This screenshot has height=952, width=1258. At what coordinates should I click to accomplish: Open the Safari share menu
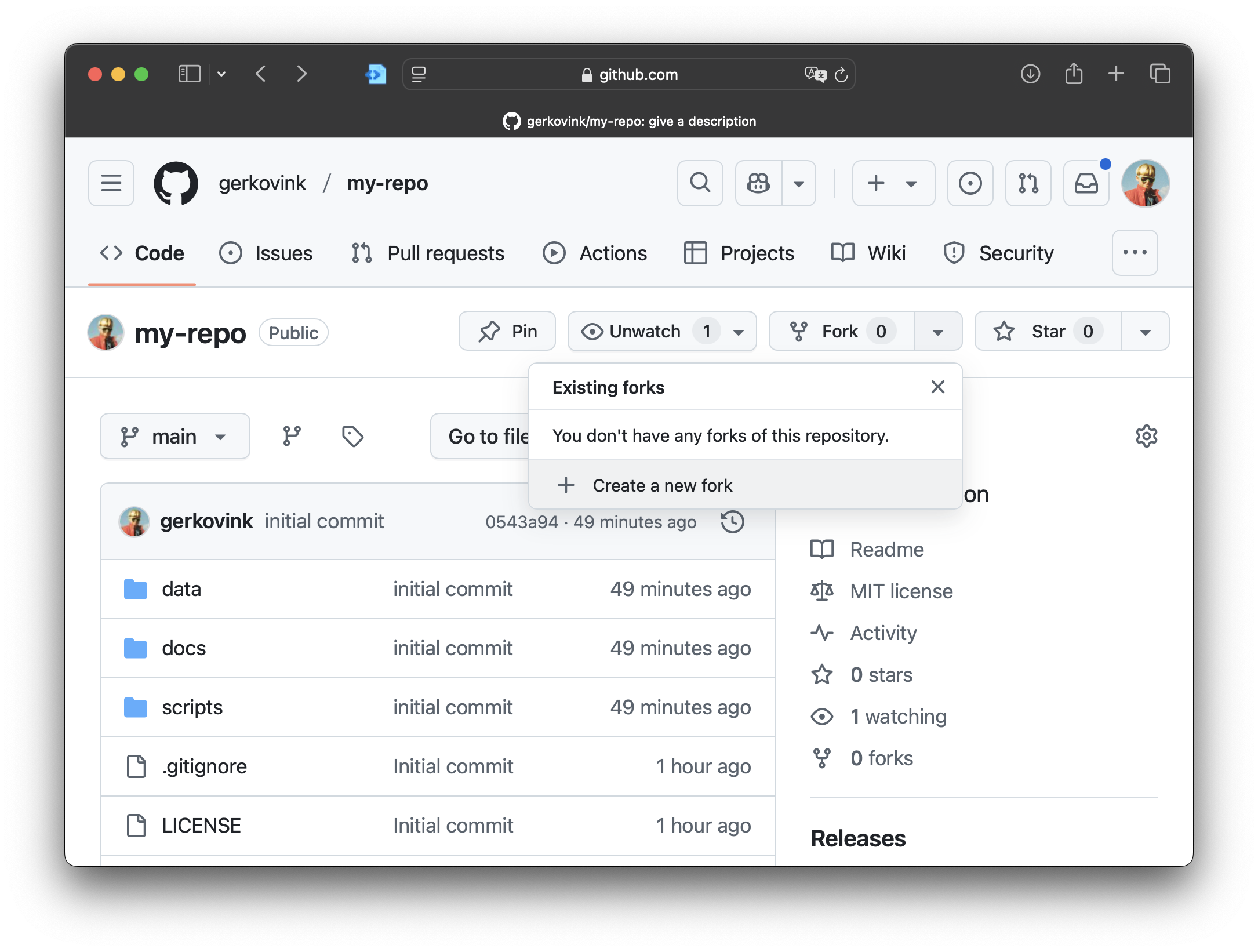coord(1074,74)
